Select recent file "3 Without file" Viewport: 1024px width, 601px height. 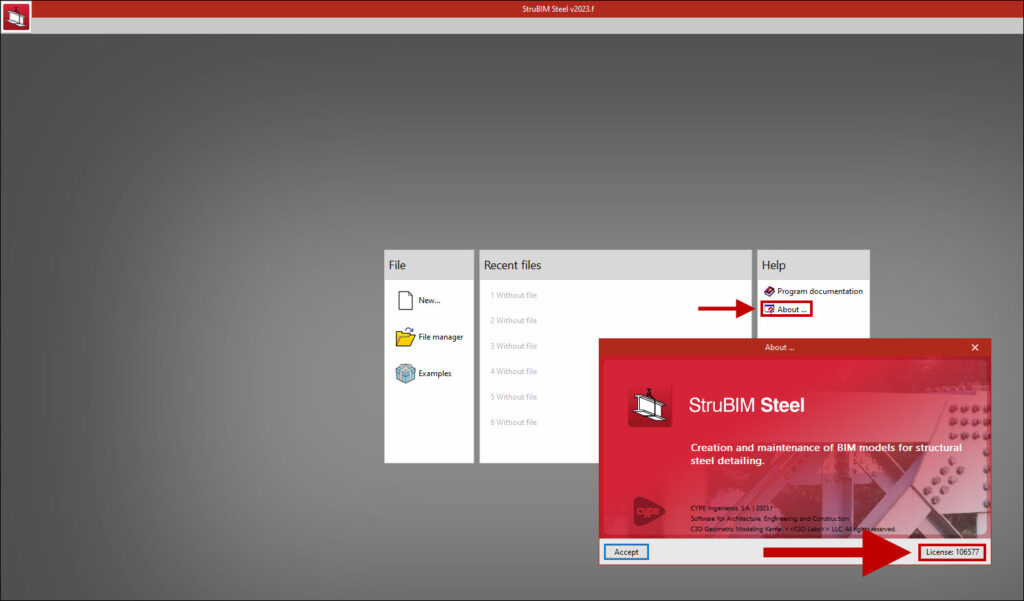click(x=513, y=346)
